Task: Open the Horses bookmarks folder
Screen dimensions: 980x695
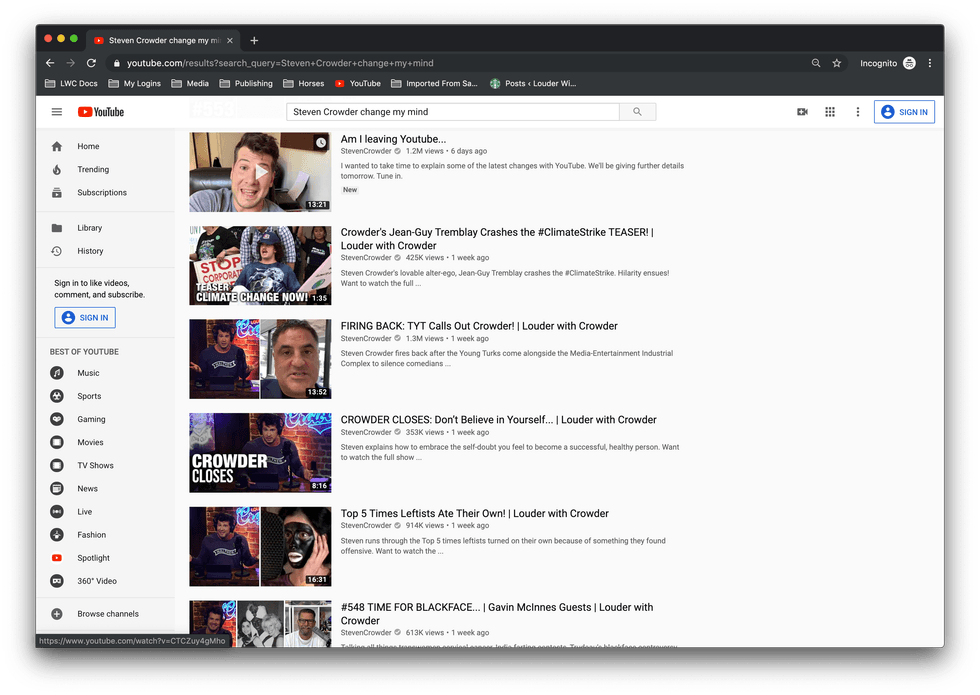Action: point(304,84)
